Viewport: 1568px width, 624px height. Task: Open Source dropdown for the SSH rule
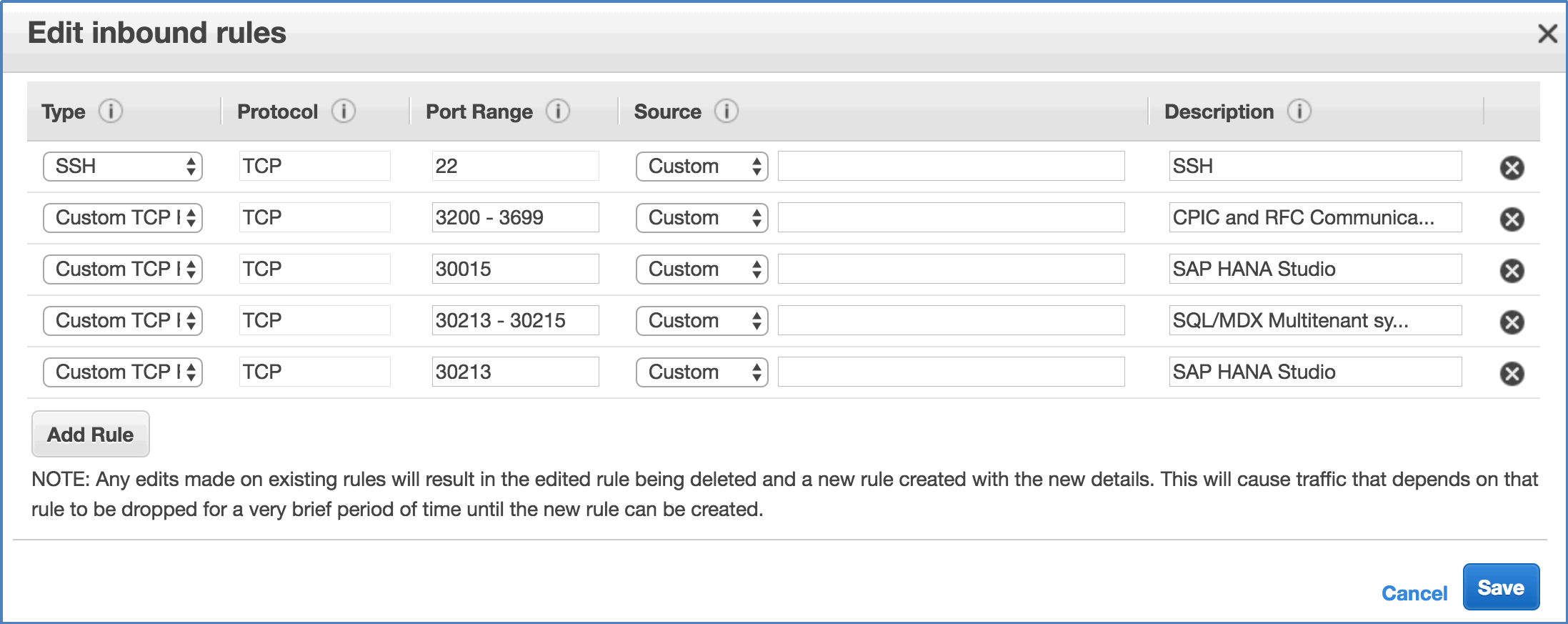tap(701, 167)
